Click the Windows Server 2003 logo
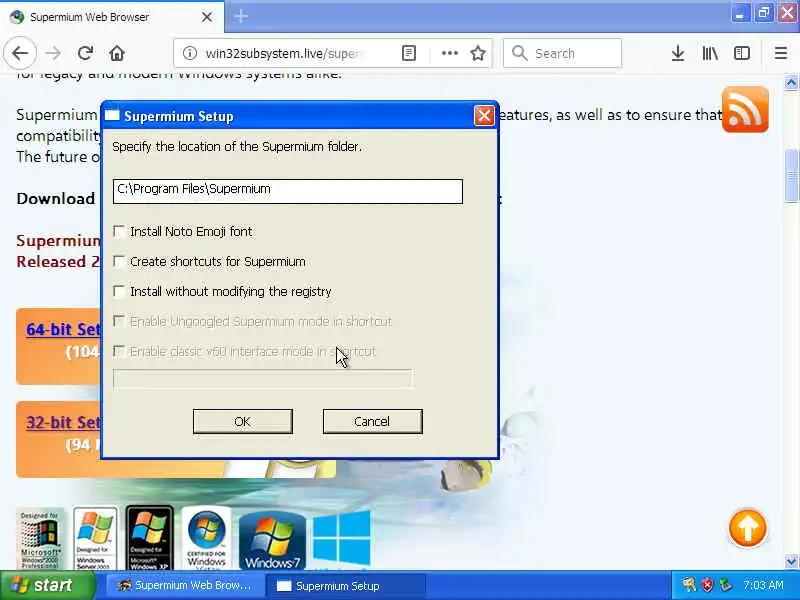 coord(95,538)
